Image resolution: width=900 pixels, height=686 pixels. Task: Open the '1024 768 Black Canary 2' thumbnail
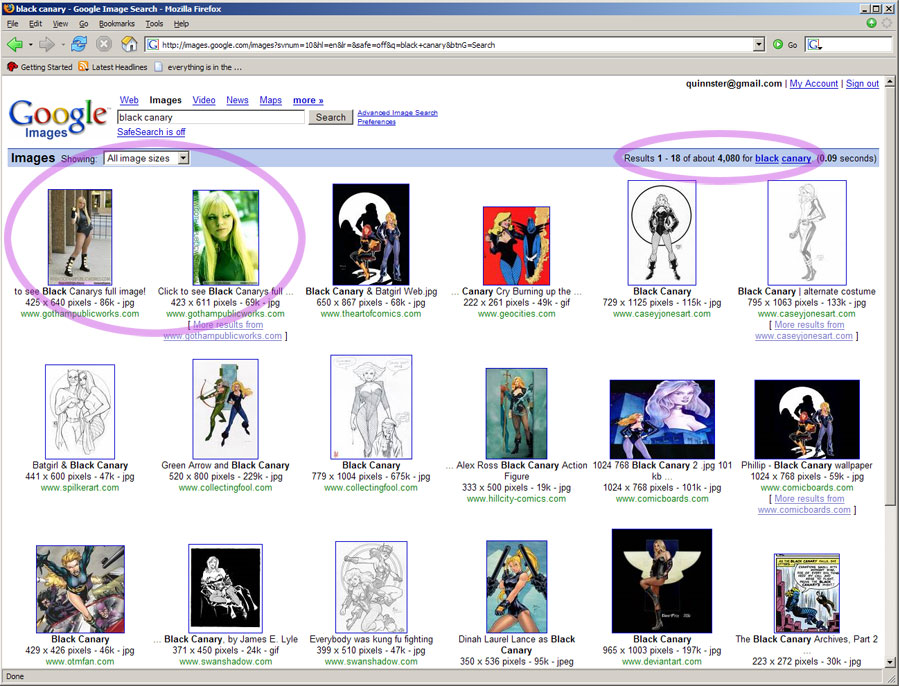(662, 419)
